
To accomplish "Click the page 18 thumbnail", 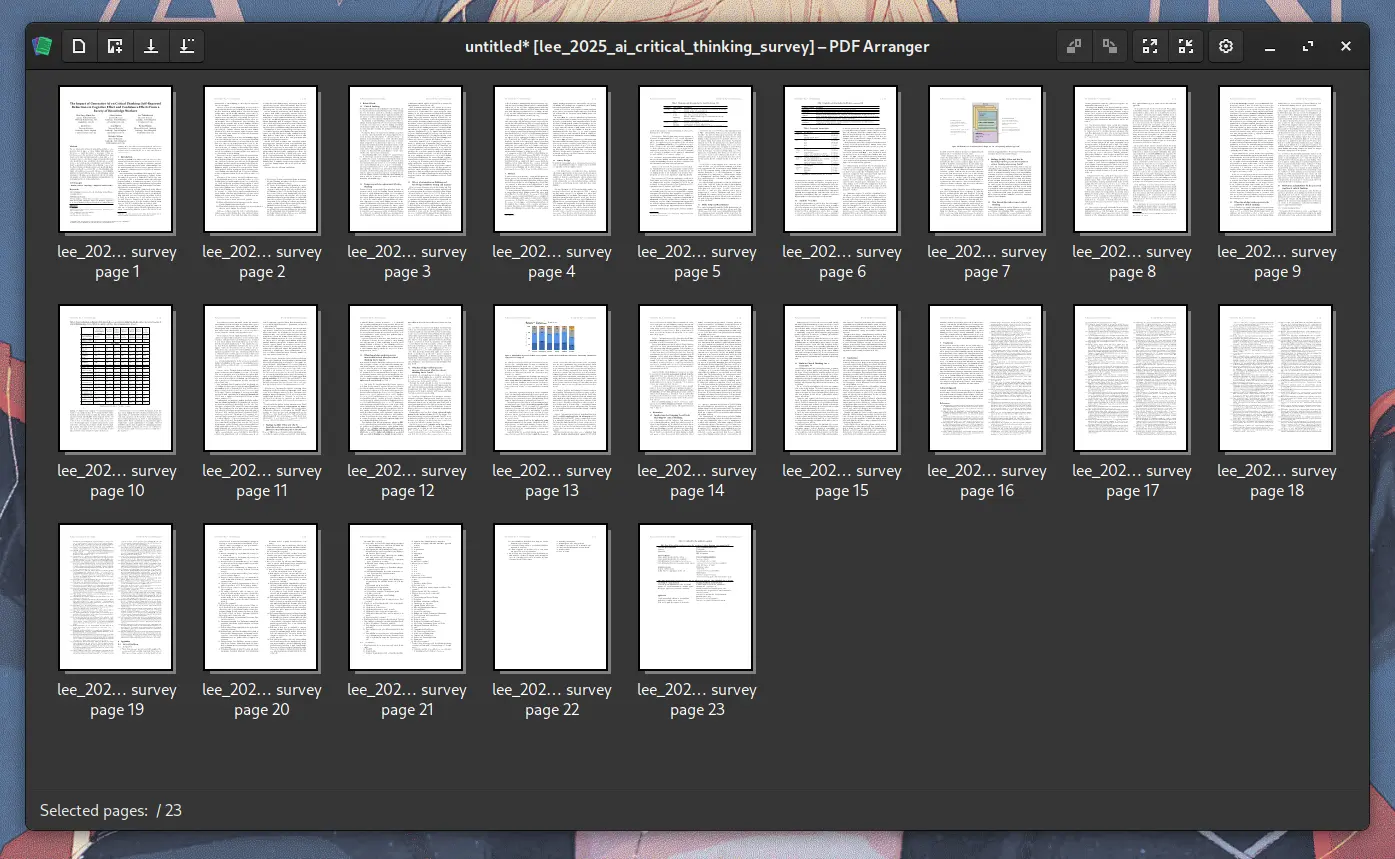I will click(1276, 378).
